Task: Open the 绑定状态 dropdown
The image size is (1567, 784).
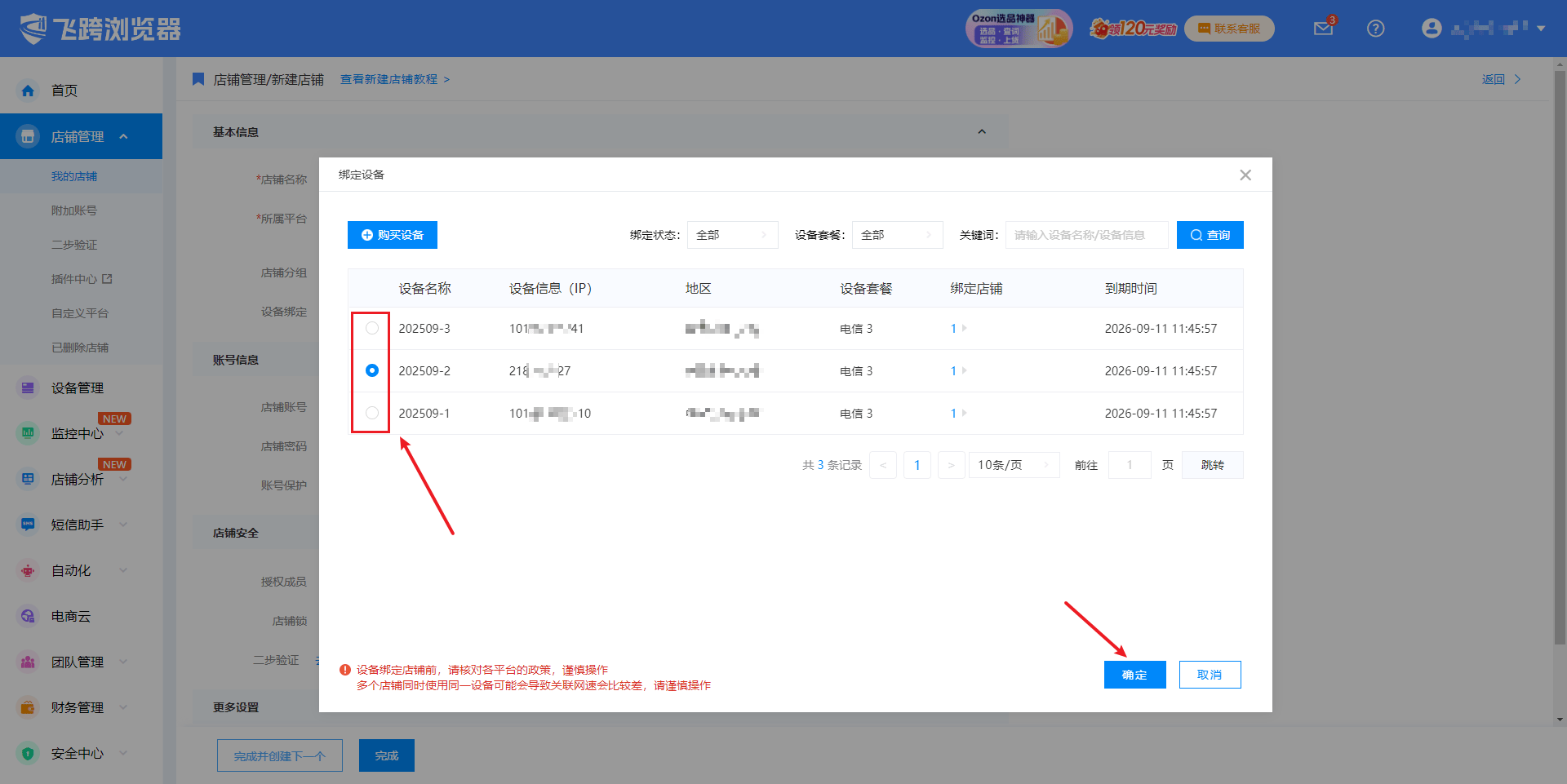Action: point(732,235)
